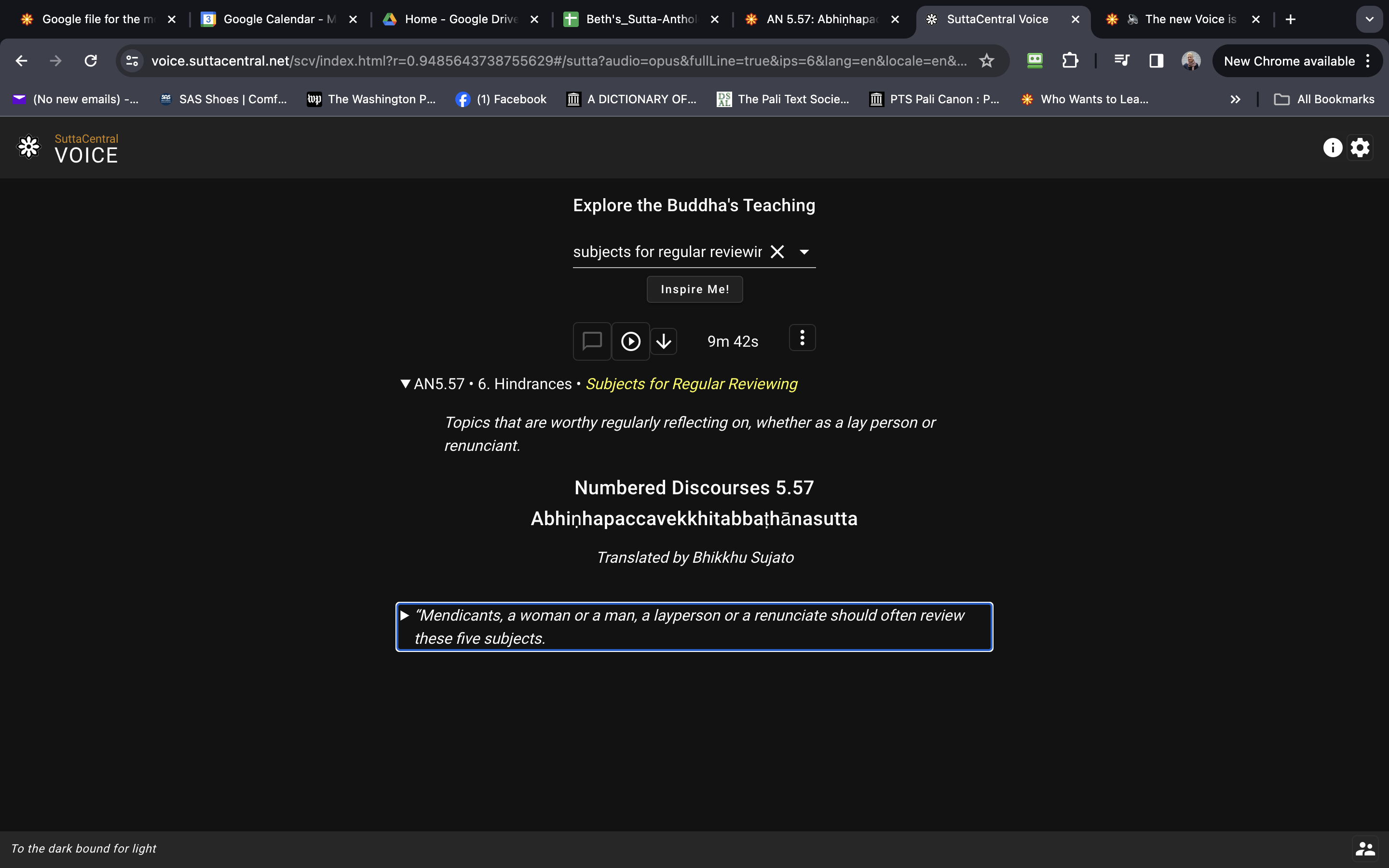Click the Inspire Me! button

point(694,289)
